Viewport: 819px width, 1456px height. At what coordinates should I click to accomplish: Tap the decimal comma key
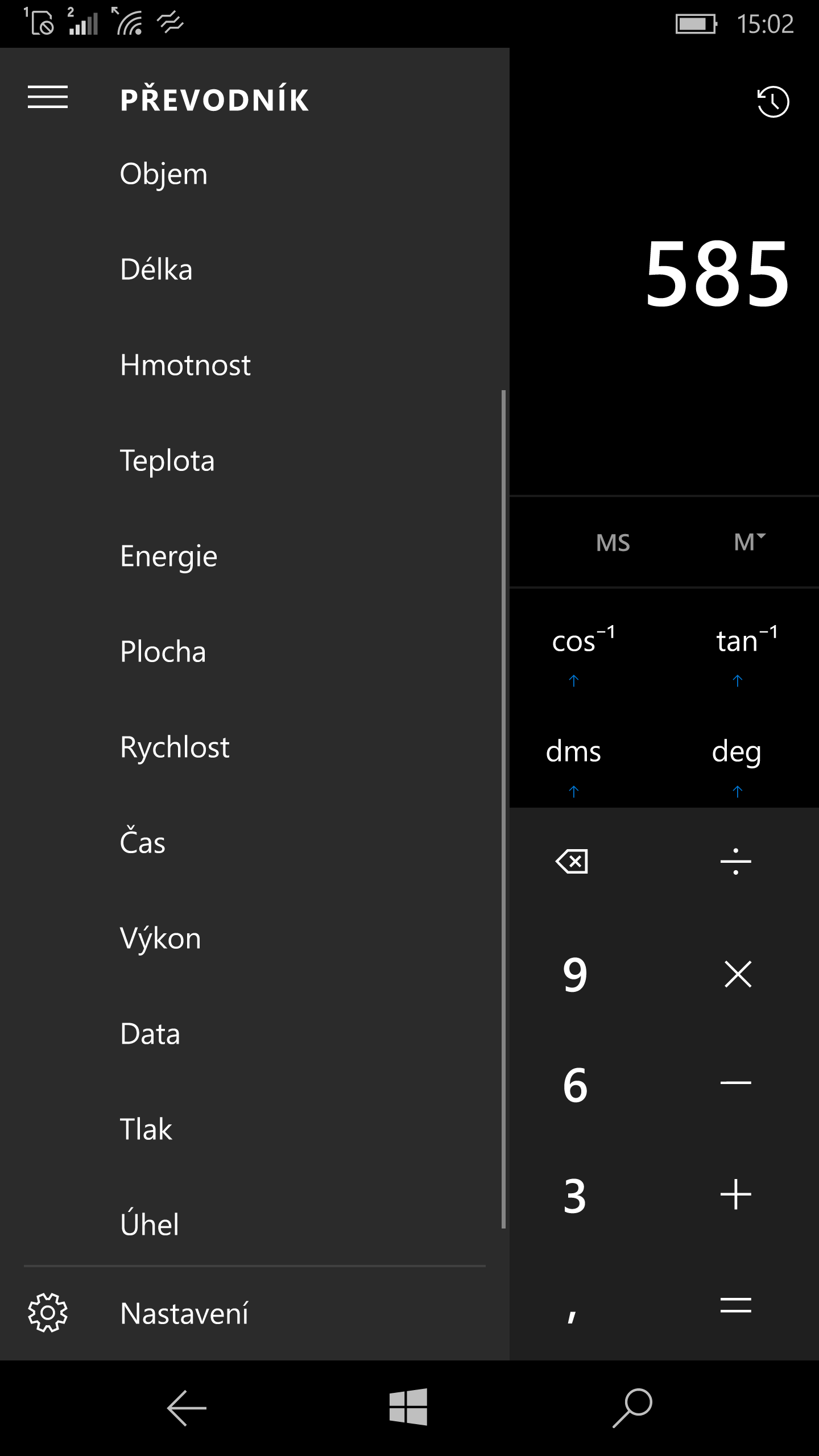572,1316
